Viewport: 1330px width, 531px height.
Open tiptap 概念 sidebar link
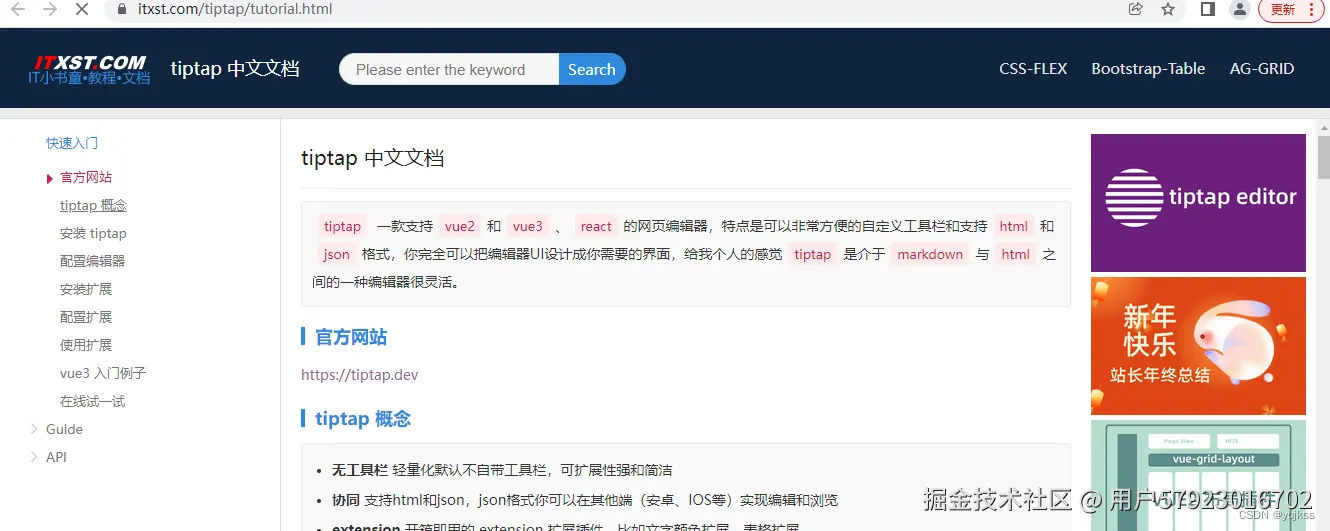pyautogui.click(x=93, y=205)
